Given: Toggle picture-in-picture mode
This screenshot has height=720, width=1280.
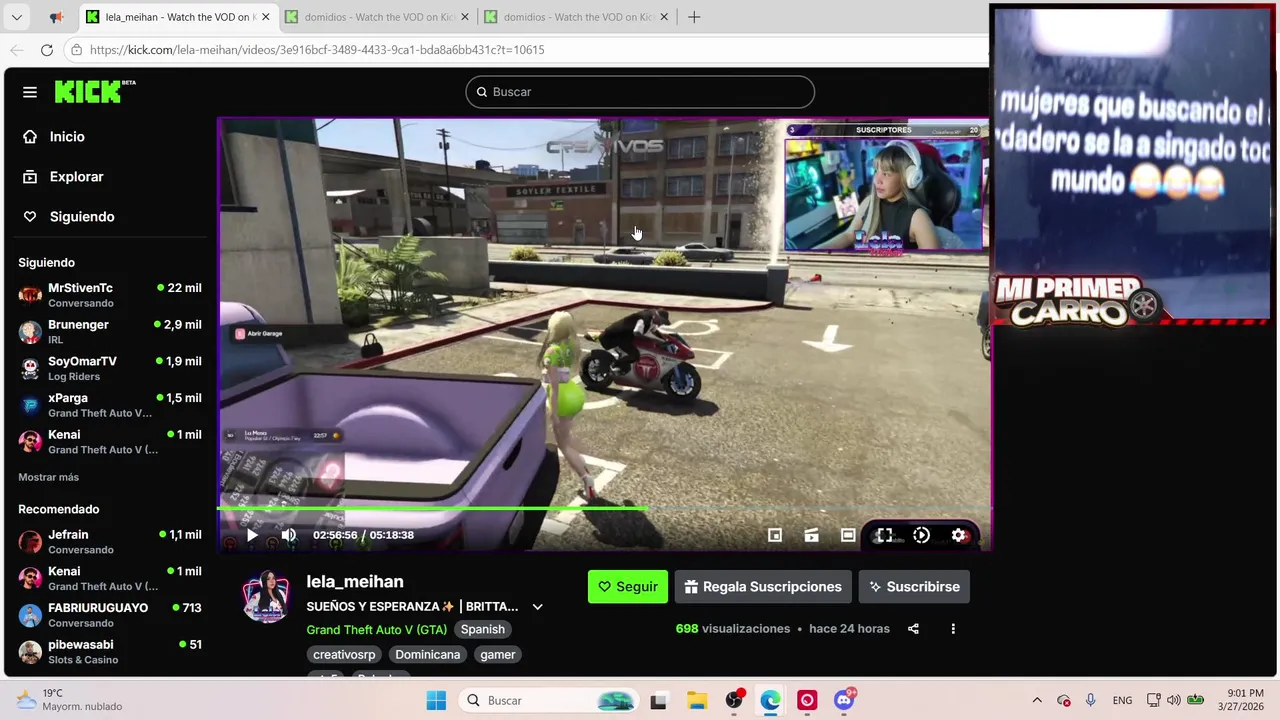Looking at the screenshot, I should [775, 535].
